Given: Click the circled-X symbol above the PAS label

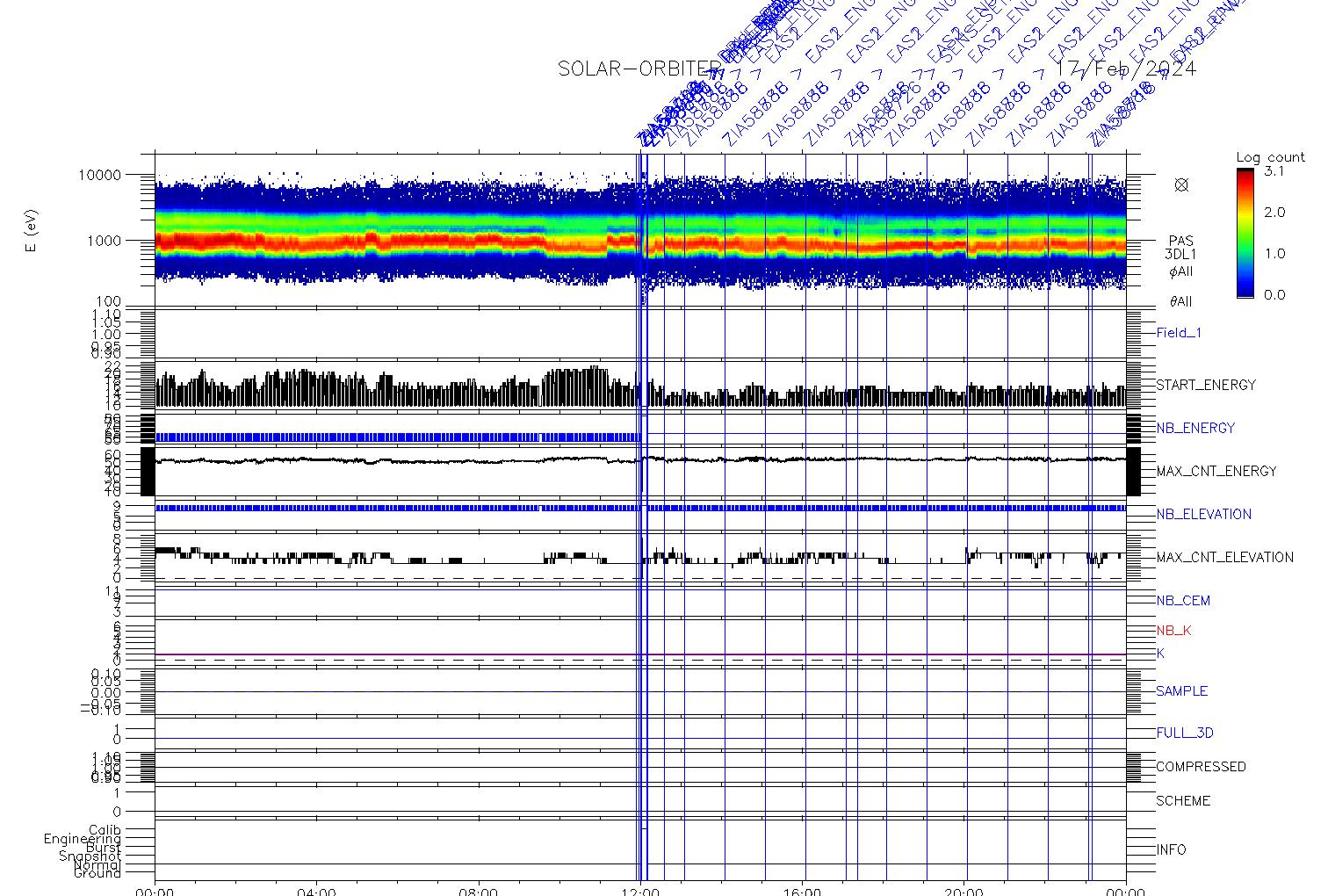Looking at the screenshot, I should [1181, 184].
